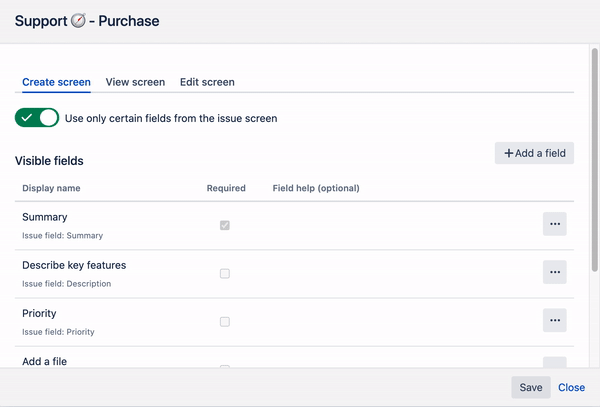Mark Describe key features as required
Screen dimensions: 600x407
(x=225, y=273)
